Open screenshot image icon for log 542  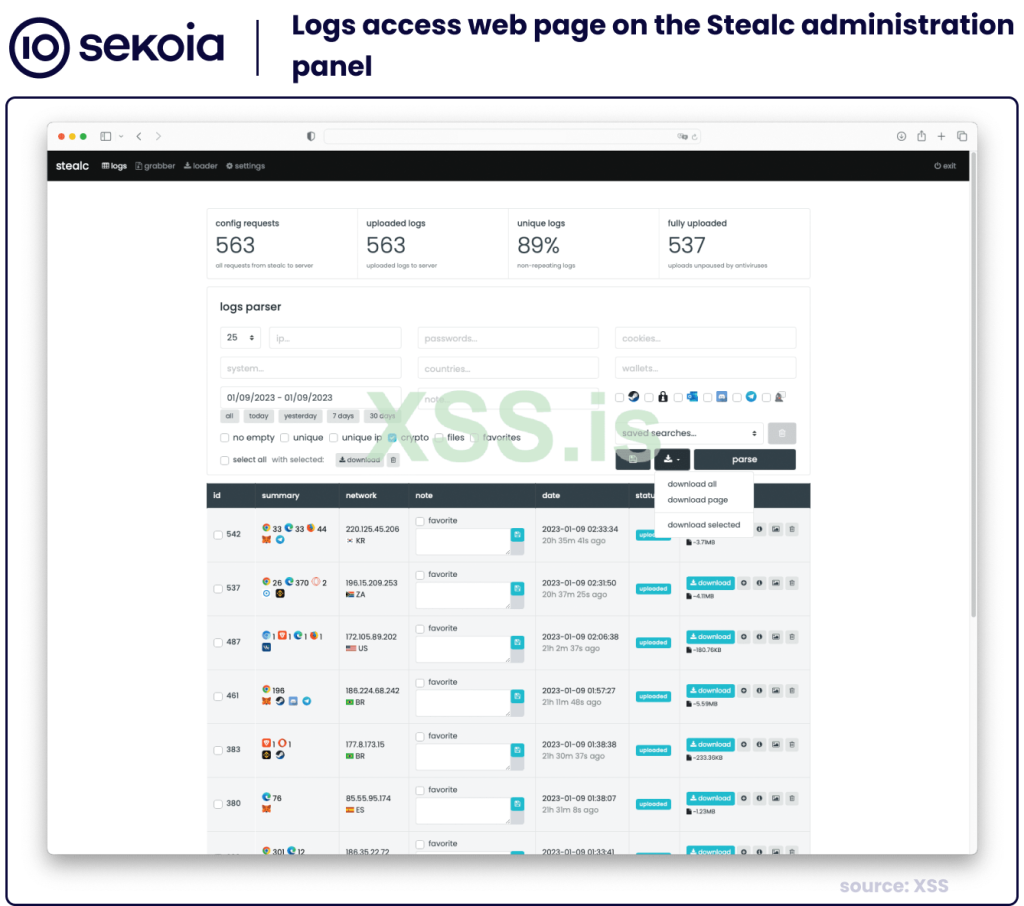point(775,529)
